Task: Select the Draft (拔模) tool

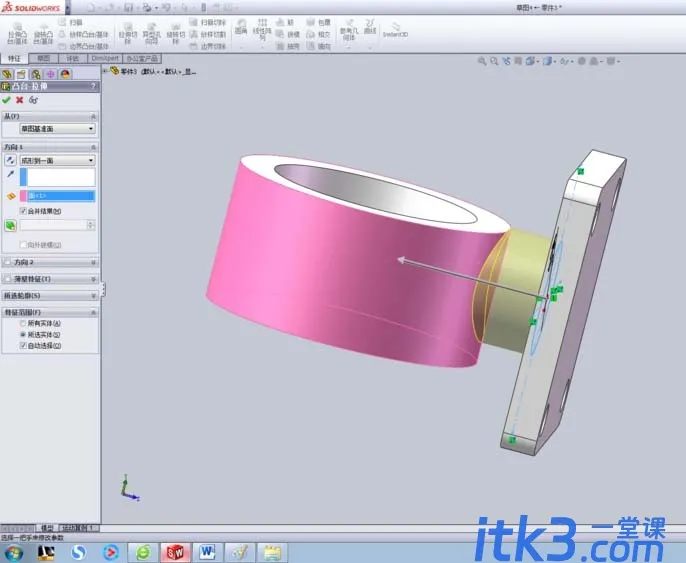Action: coord(288,34)
